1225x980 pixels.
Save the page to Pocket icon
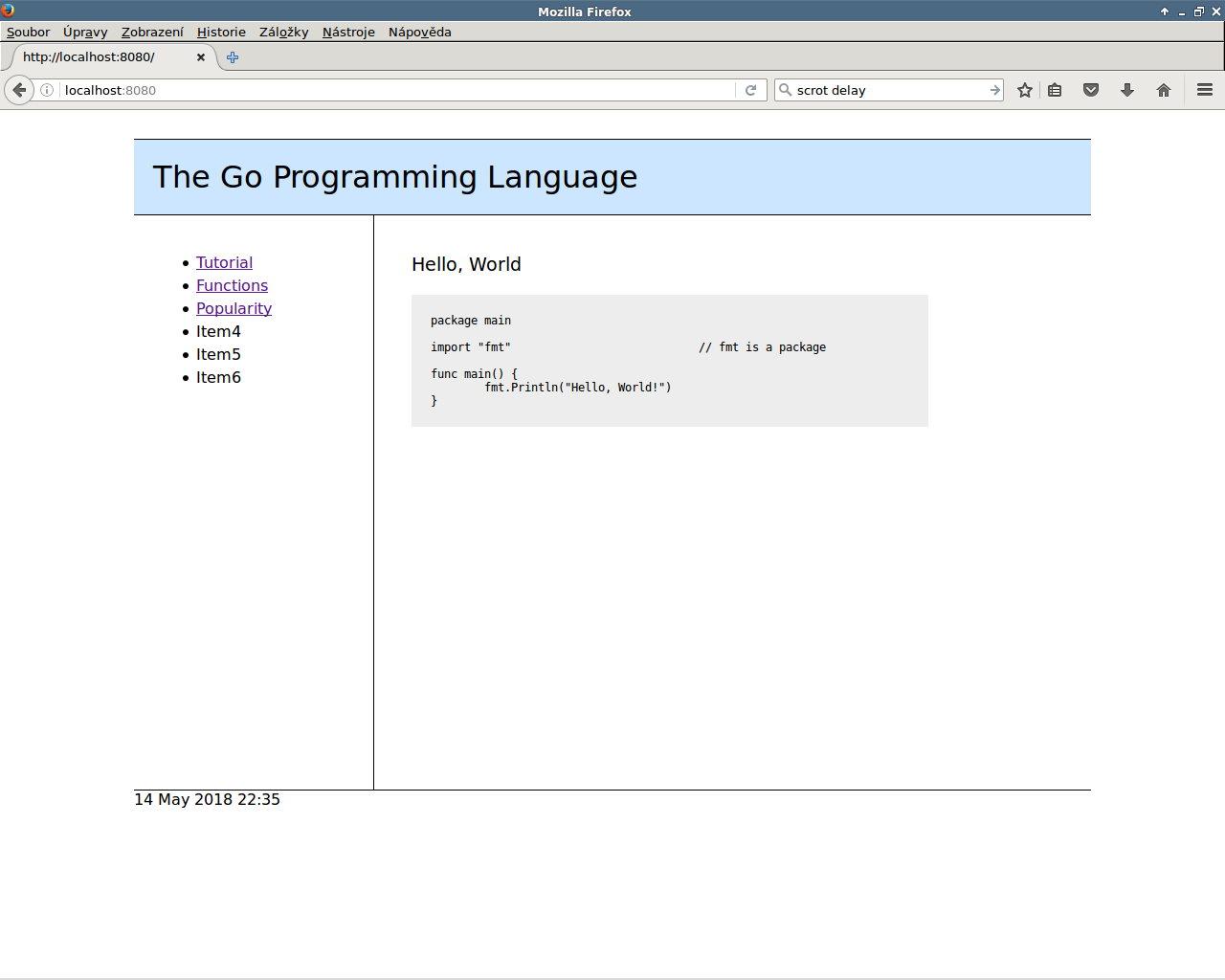[1091, 90]
